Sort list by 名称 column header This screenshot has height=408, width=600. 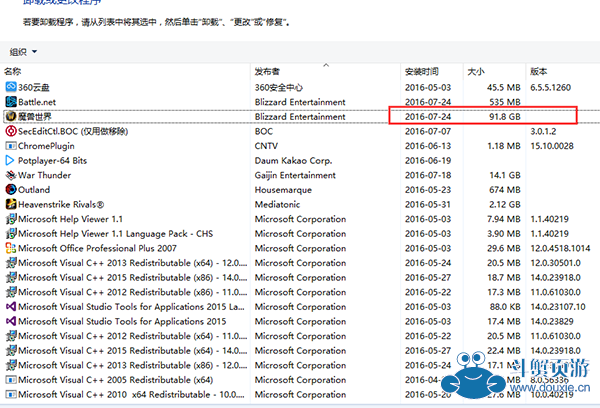[x=13, y=71]
